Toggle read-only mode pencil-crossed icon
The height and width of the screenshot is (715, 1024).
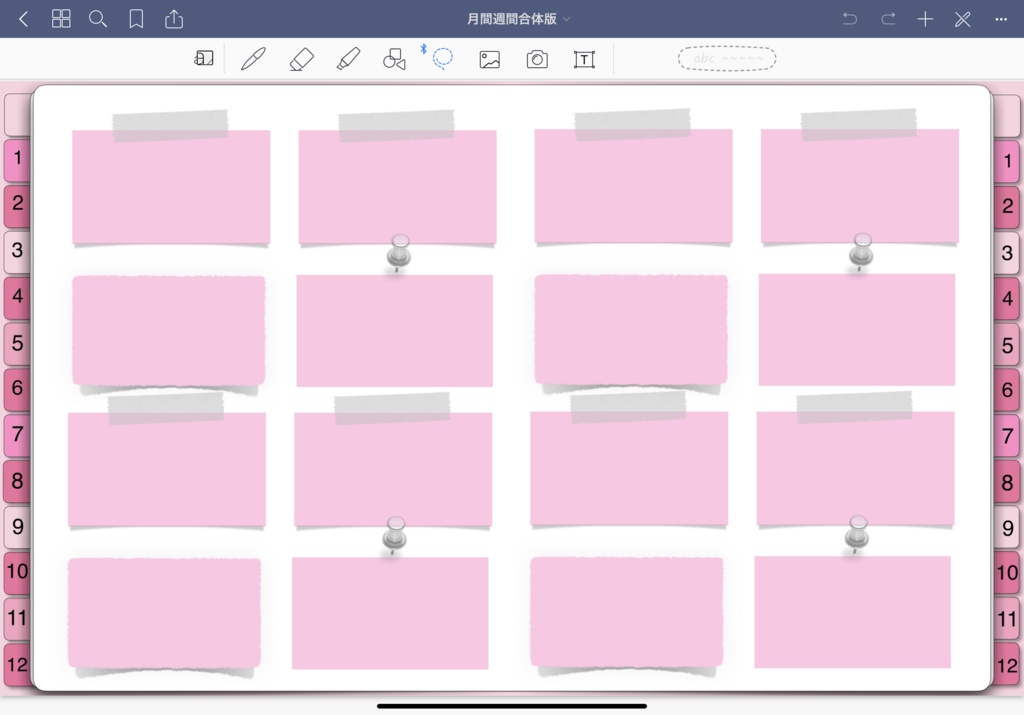(963, 19)
